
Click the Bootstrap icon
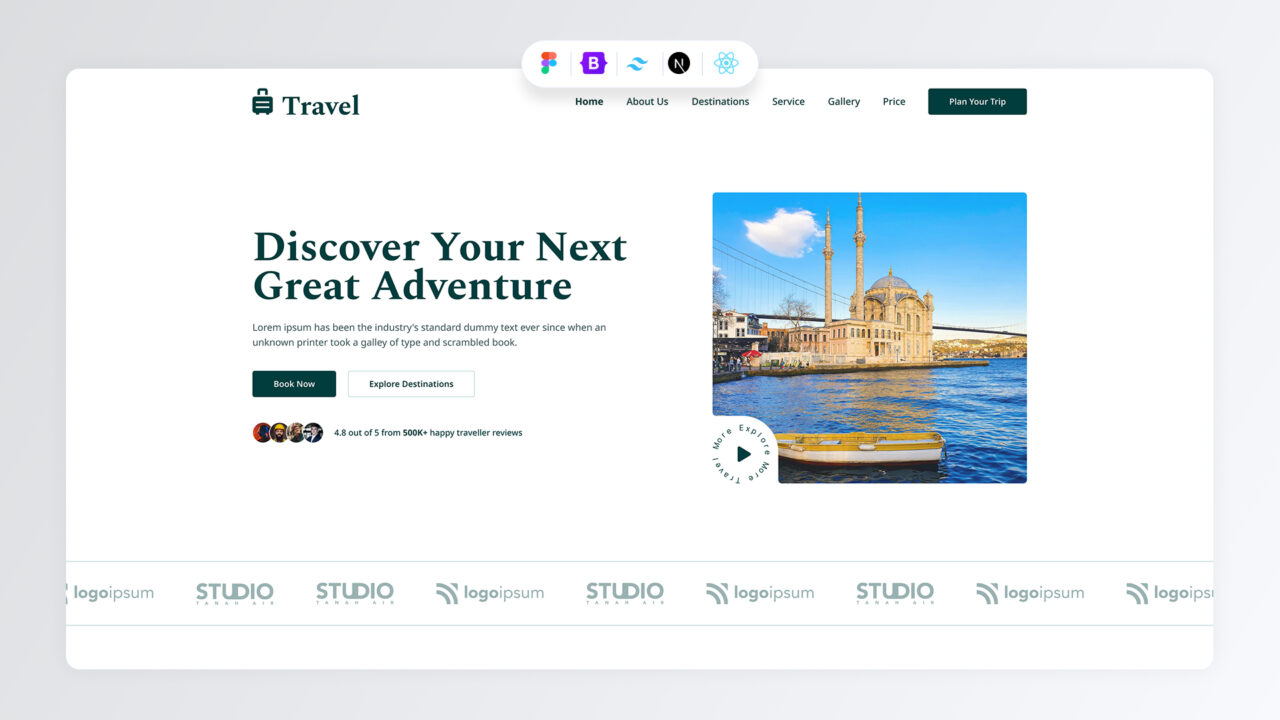pyautogui.click(x=594, y=64)
